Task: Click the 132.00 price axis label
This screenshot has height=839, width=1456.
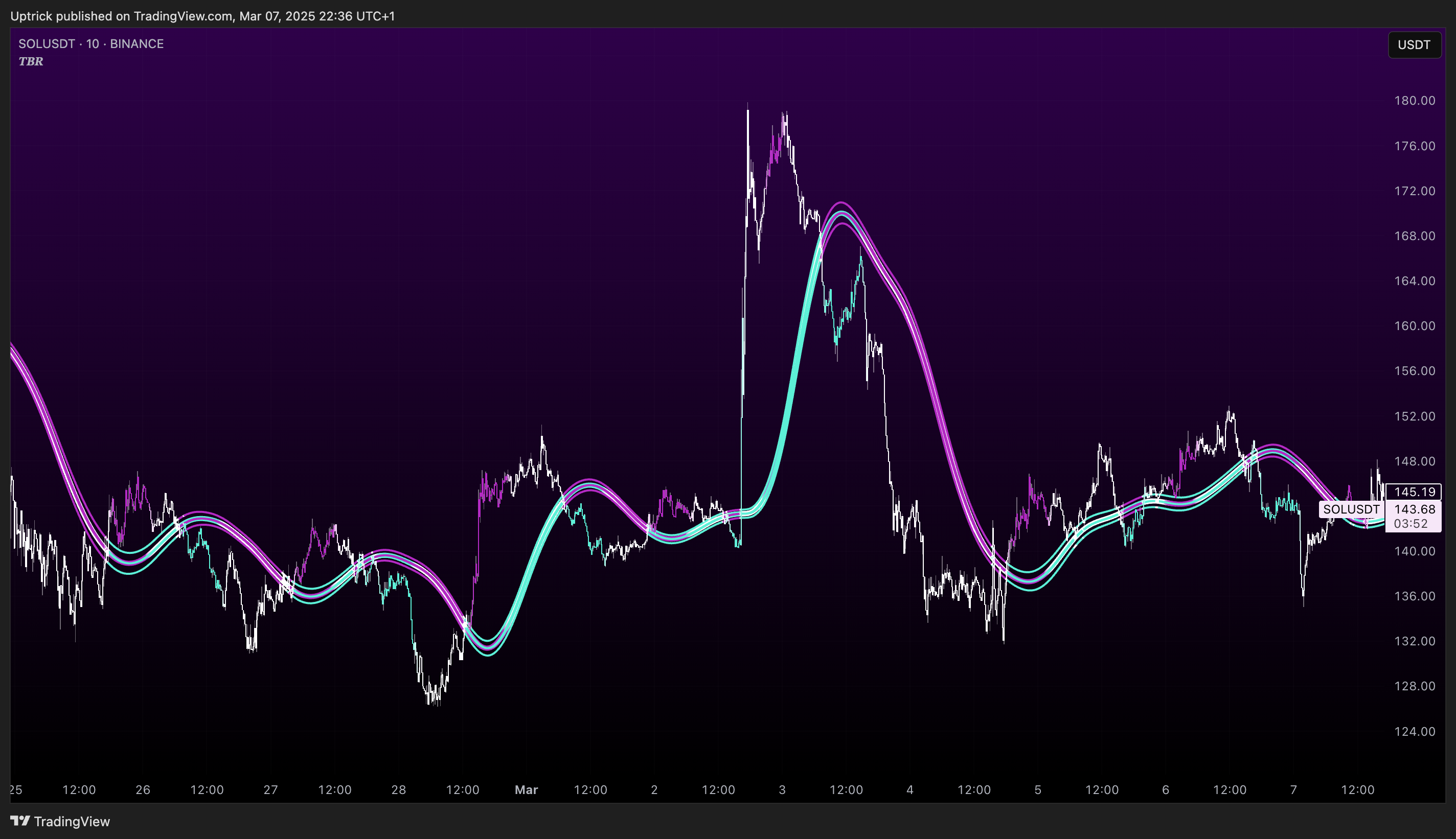Action: click(x=1415, y=641)
